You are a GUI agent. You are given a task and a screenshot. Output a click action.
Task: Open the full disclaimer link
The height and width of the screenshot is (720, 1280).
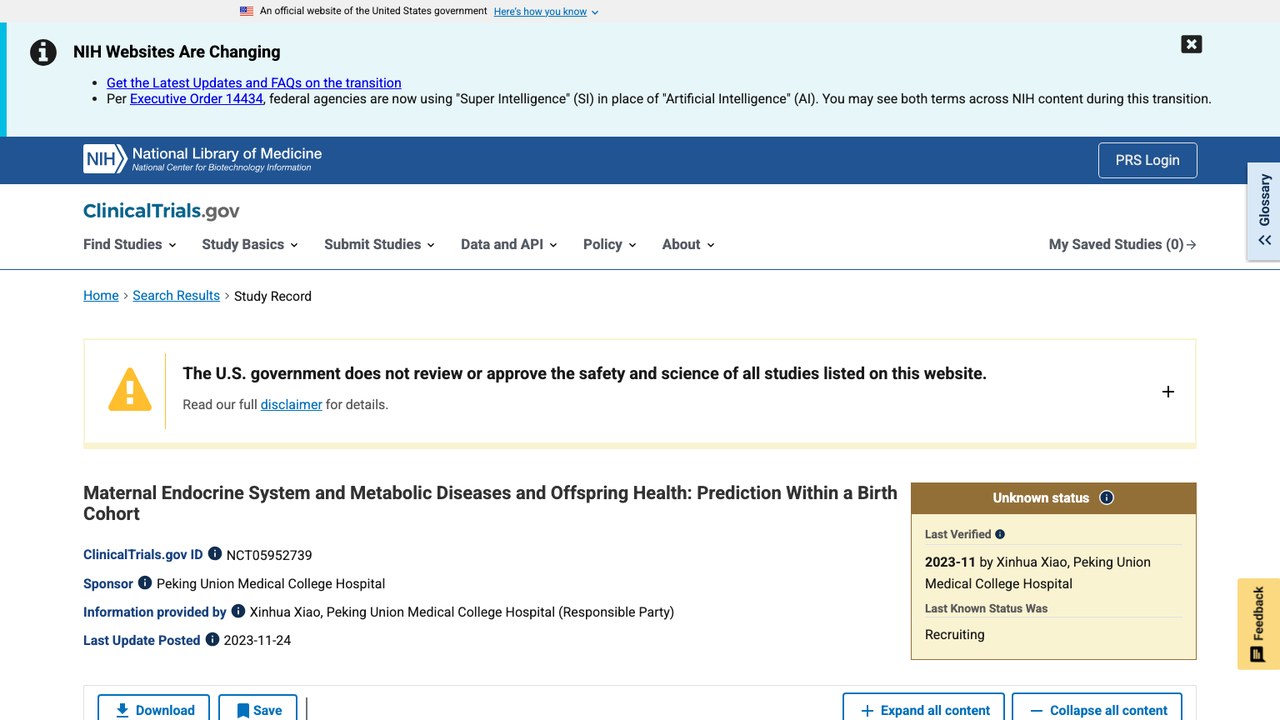[291, 405]
